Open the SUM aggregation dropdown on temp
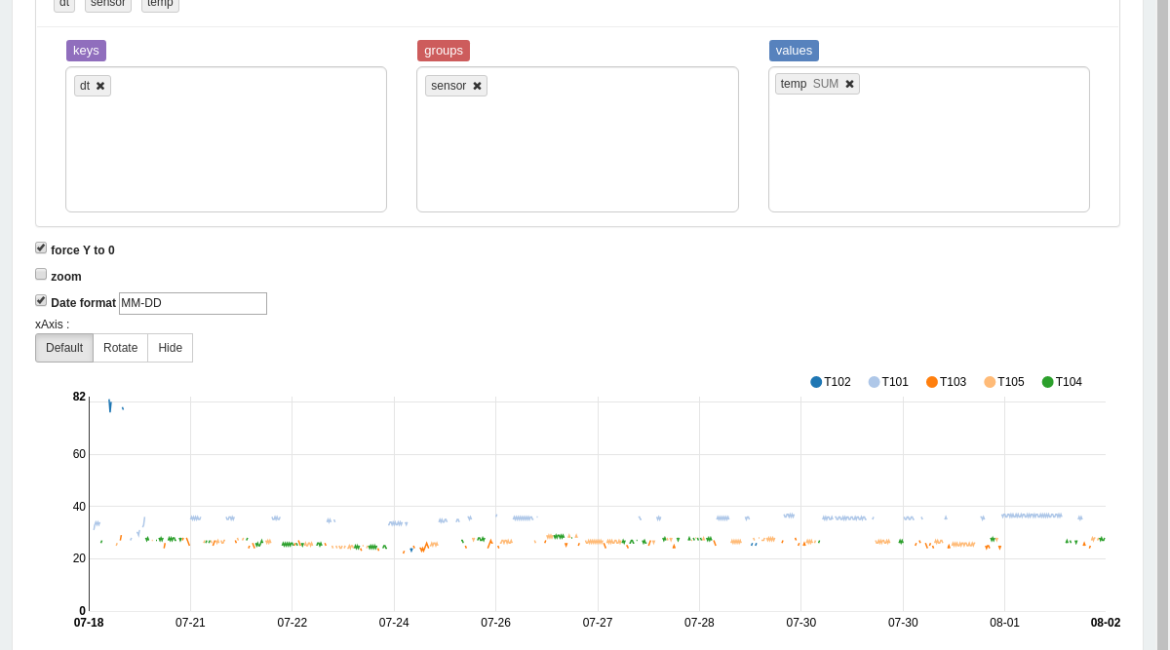The height and width of the screenshot is (650, 1170). 825,84
